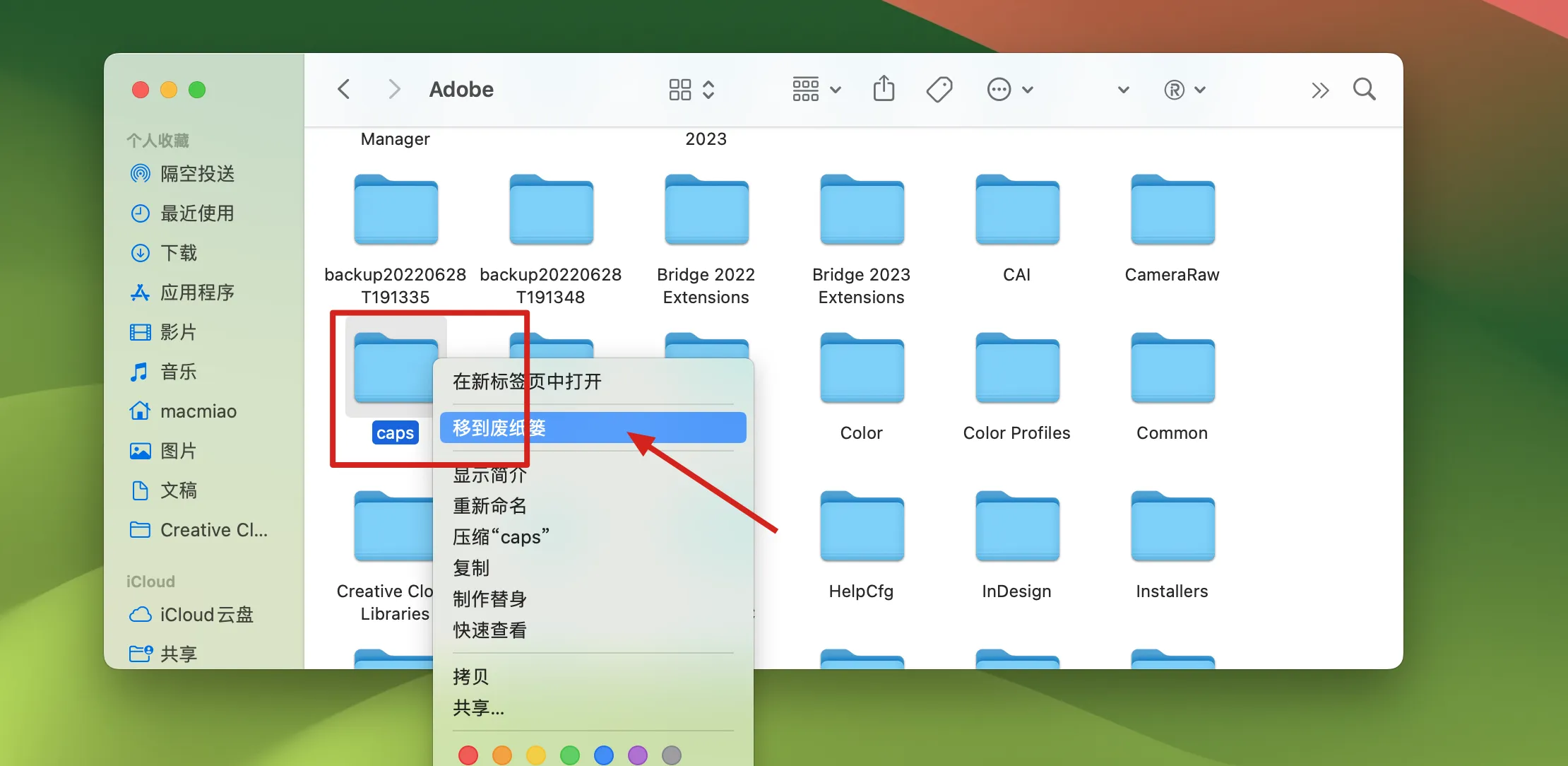Choose 显示简介 from context menu
This screenshot has height=766, width=1568.
(x=593, y=475)
